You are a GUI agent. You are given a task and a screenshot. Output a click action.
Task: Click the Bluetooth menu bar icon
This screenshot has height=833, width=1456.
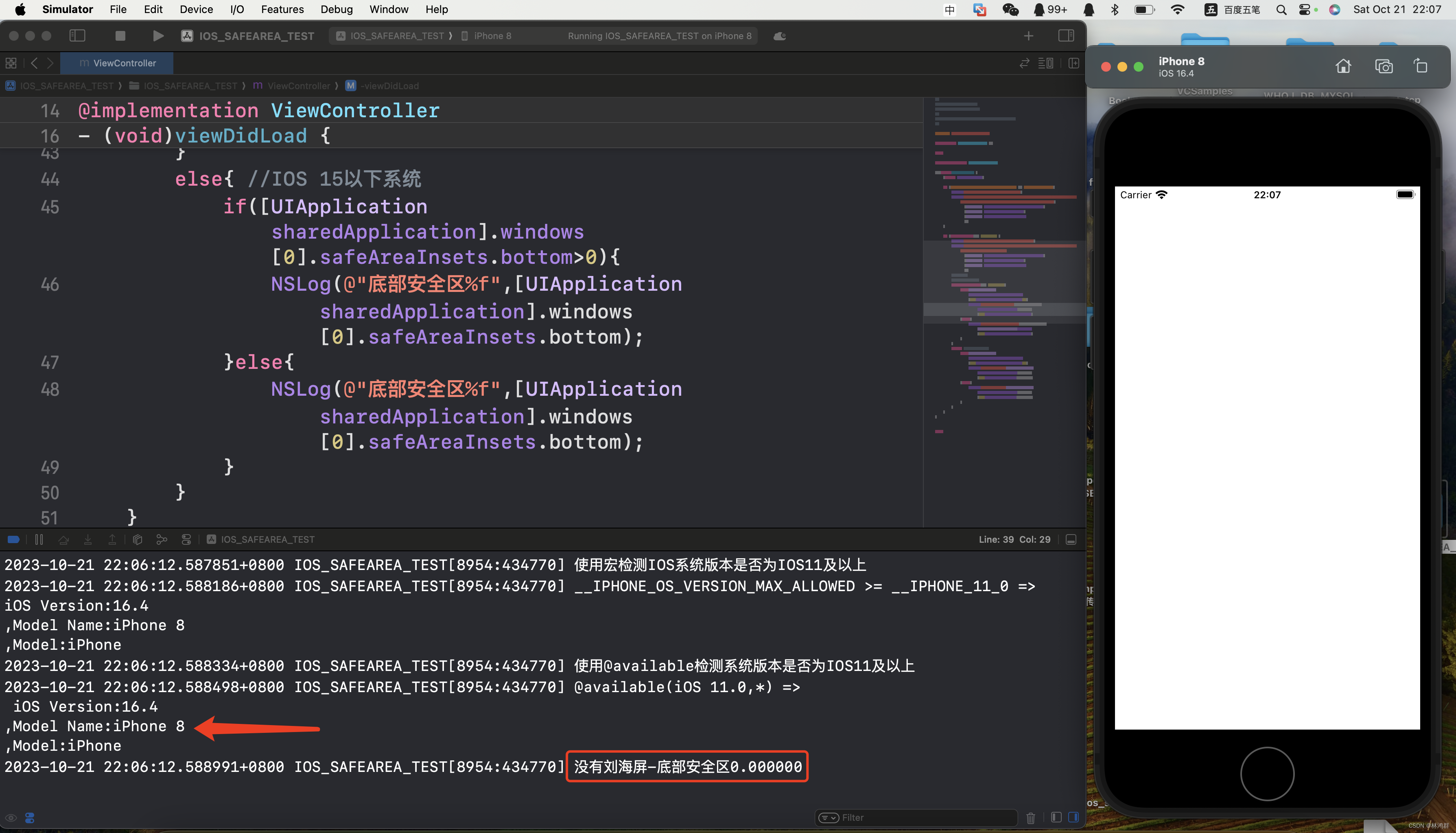tap(1114, 9)
